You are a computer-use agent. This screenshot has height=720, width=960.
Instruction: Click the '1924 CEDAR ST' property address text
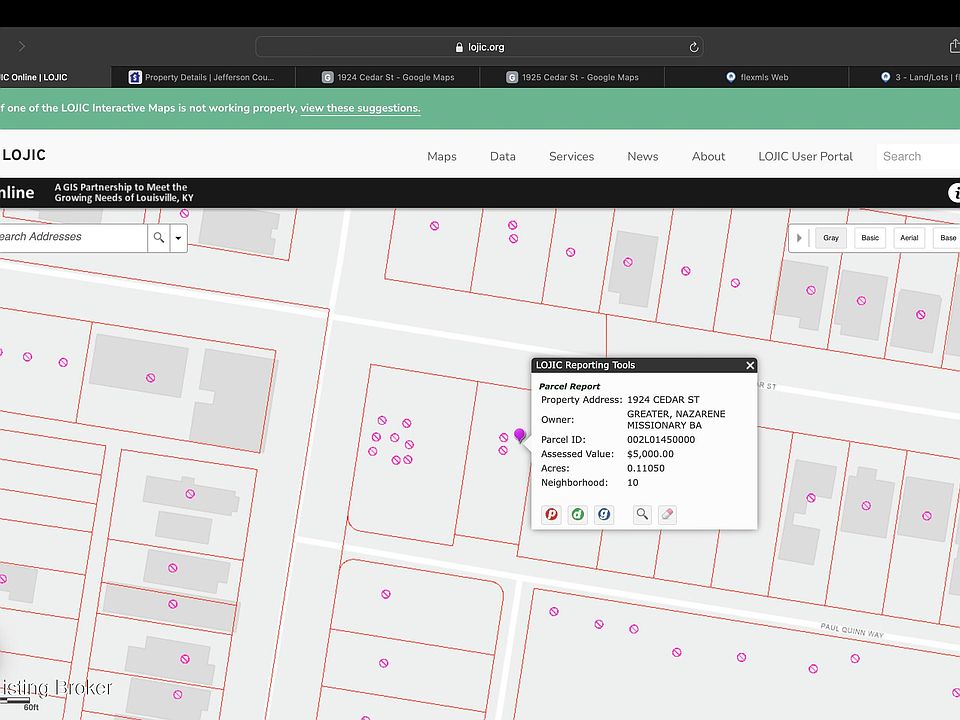pyautogui.click(x=663, y=400)
